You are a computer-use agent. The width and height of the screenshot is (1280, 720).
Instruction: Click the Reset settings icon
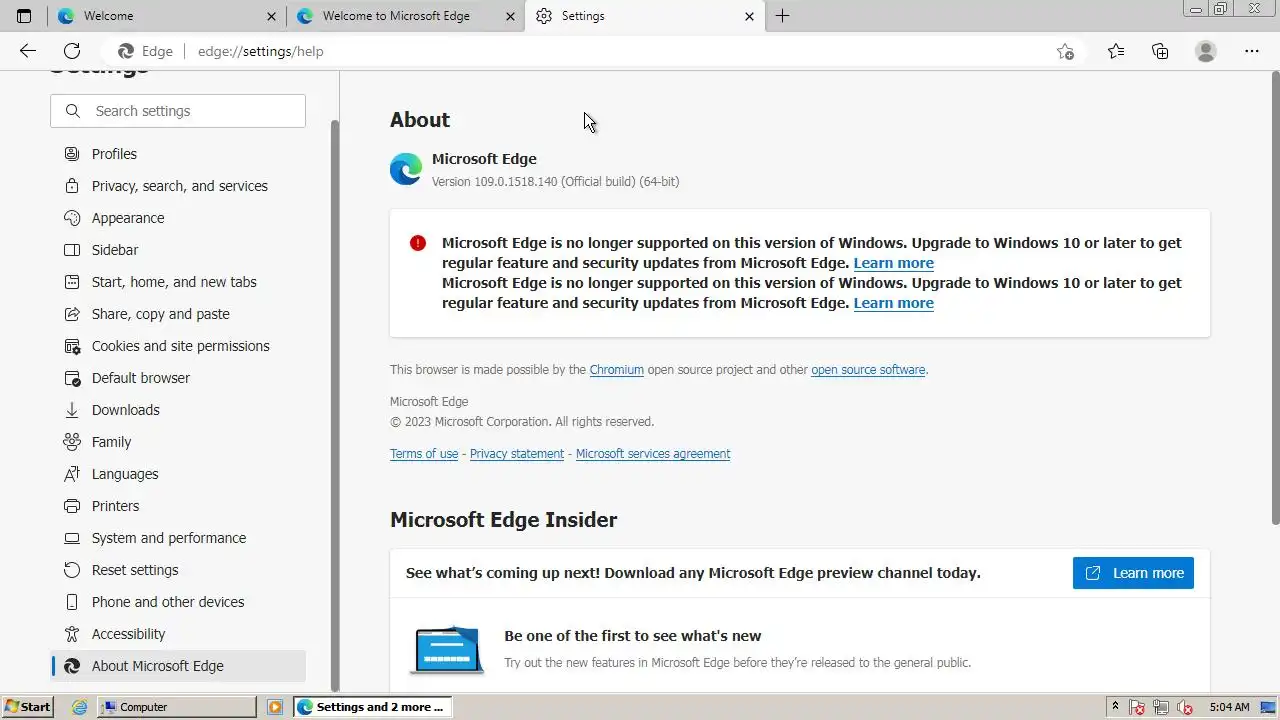point(72,570)
